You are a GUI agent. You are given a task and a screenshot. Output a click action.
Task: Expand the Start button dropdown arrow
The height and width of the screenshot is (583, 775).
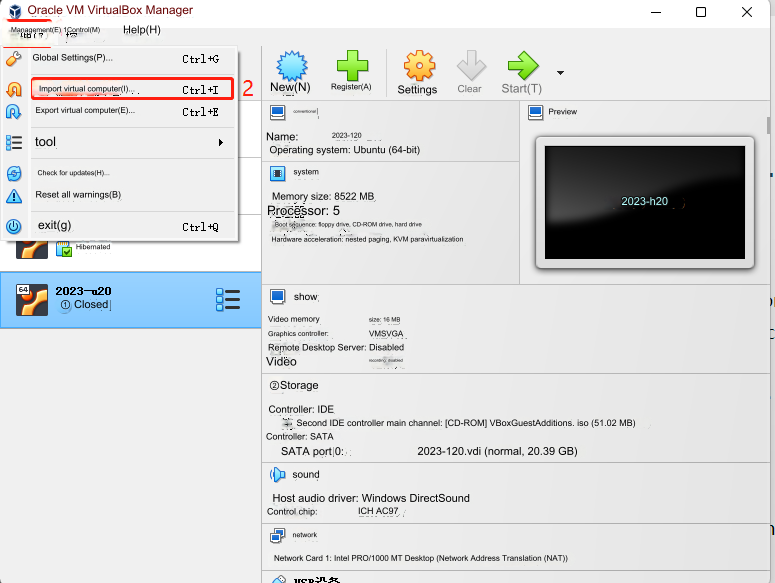point(560,73)
